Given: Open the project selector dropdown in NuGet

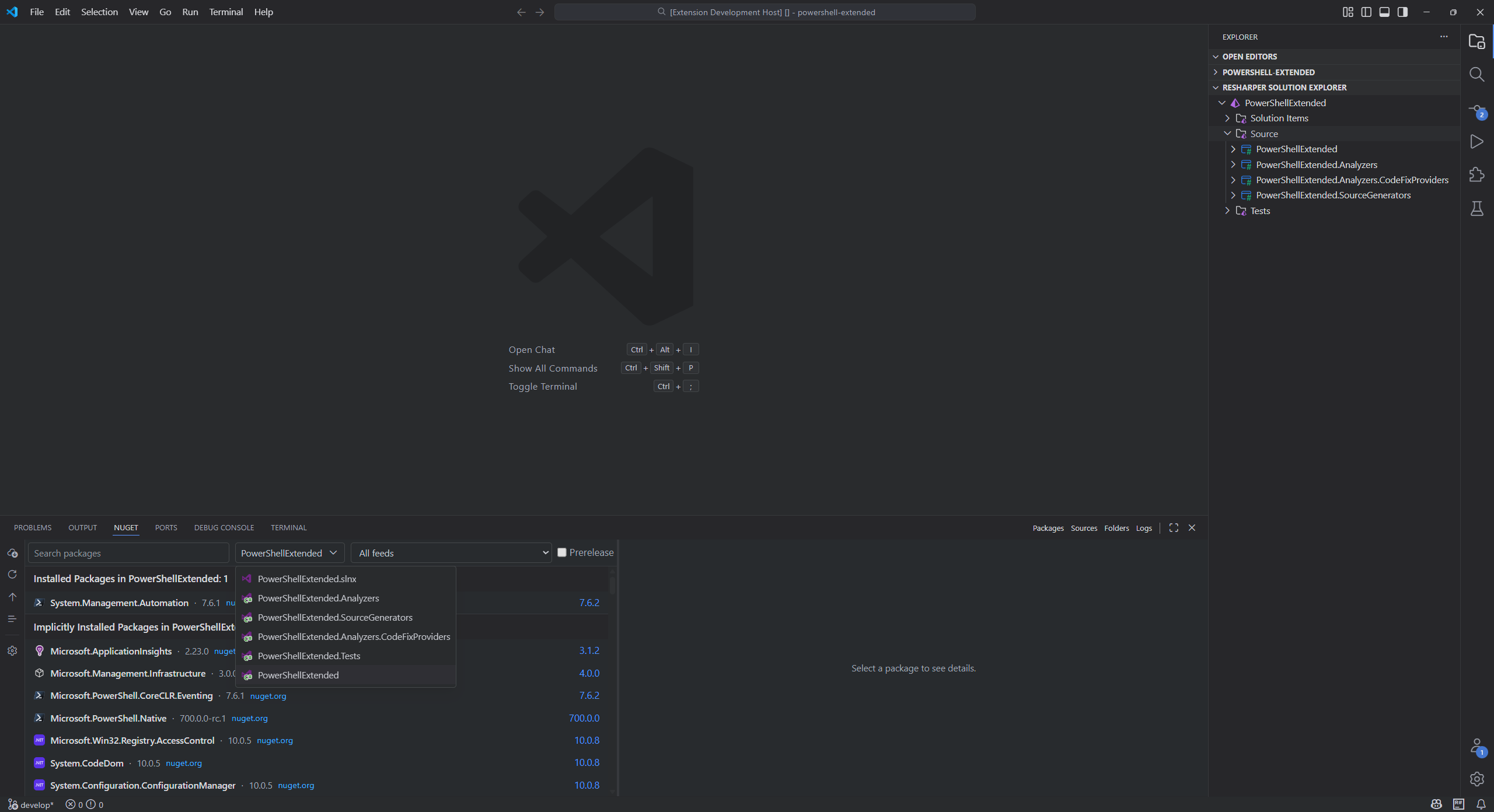Looking at the screenshot, I should click(x=289, y=553).
